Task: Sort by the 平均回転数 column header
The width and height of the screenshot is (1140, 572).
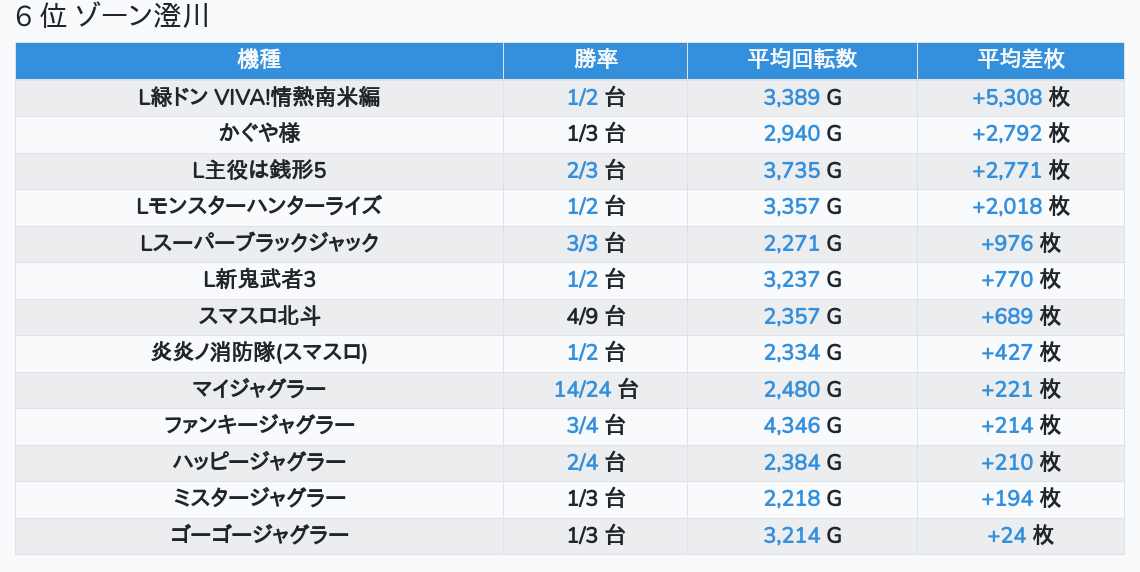Action: [802, 60]
